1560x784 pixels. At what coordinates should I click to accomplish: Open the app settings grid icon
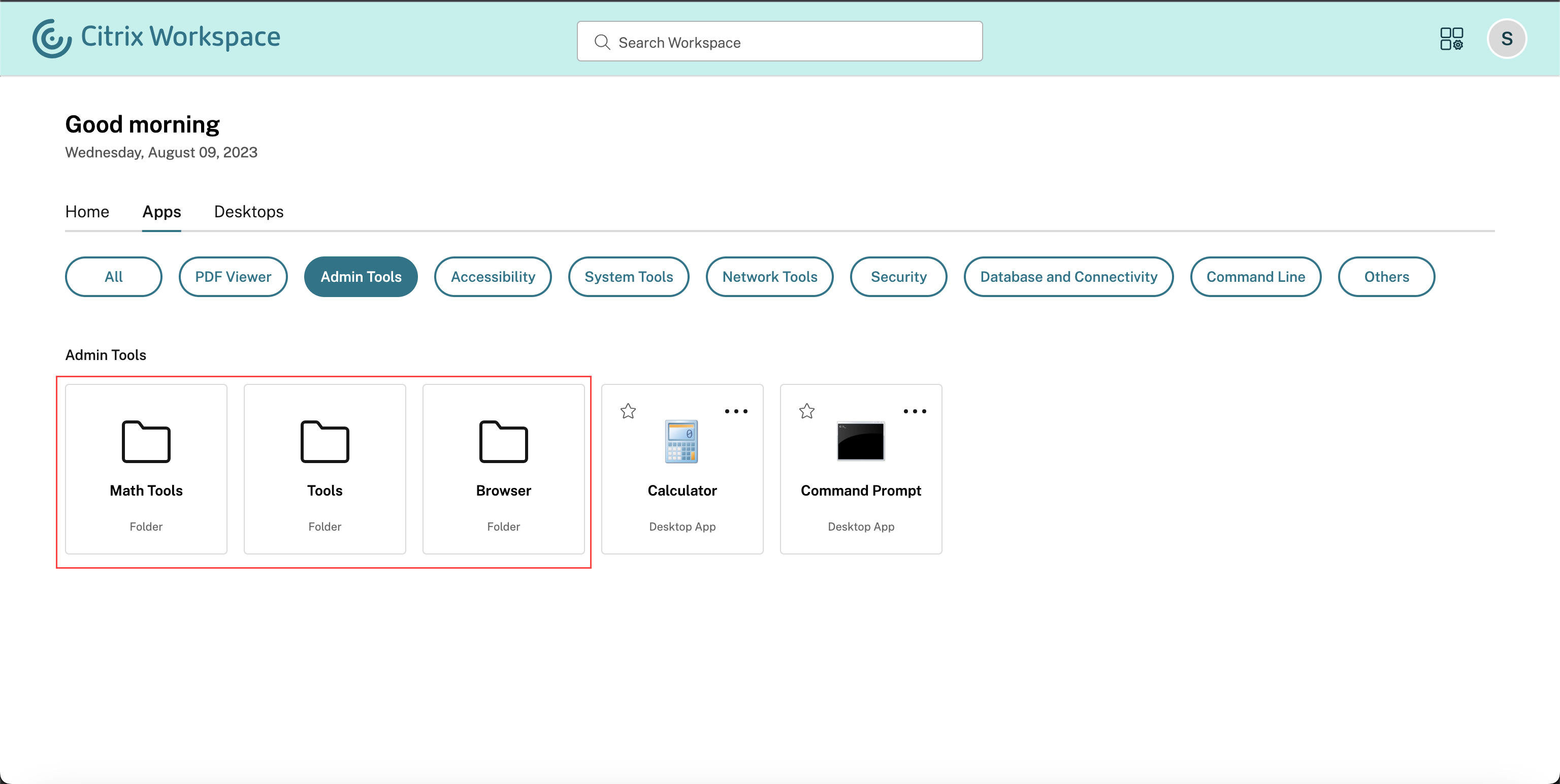[x=1451, y=39]
